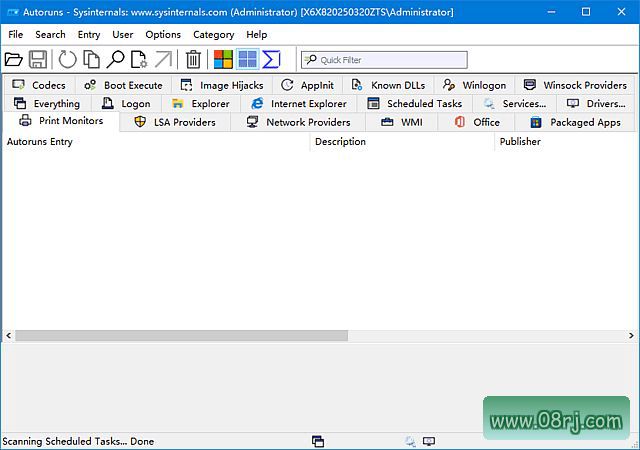Image resolution: width=640 pixels, height=450 pixels.
Task: Click the Sigma VirusTotal toolbar icon
Action: click(x=271, y=60)
